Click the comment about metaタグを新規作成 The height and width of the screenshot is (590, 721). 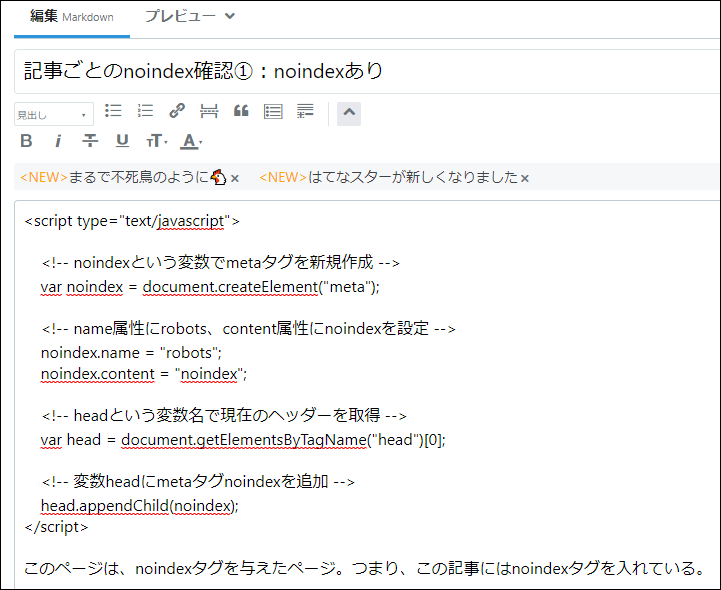pos(221,263)
